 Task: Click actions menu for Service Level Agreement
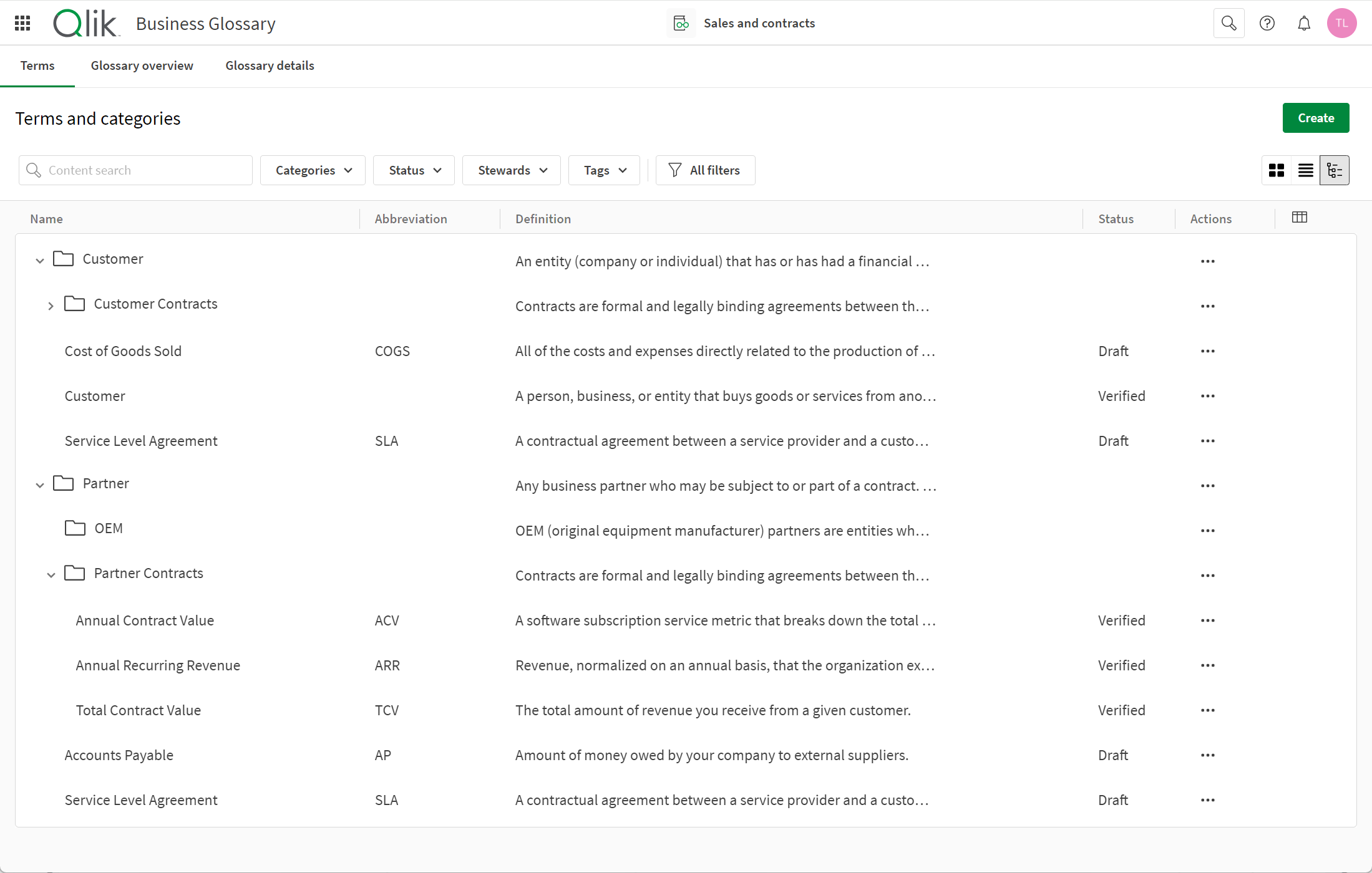tap(1208, 440)
